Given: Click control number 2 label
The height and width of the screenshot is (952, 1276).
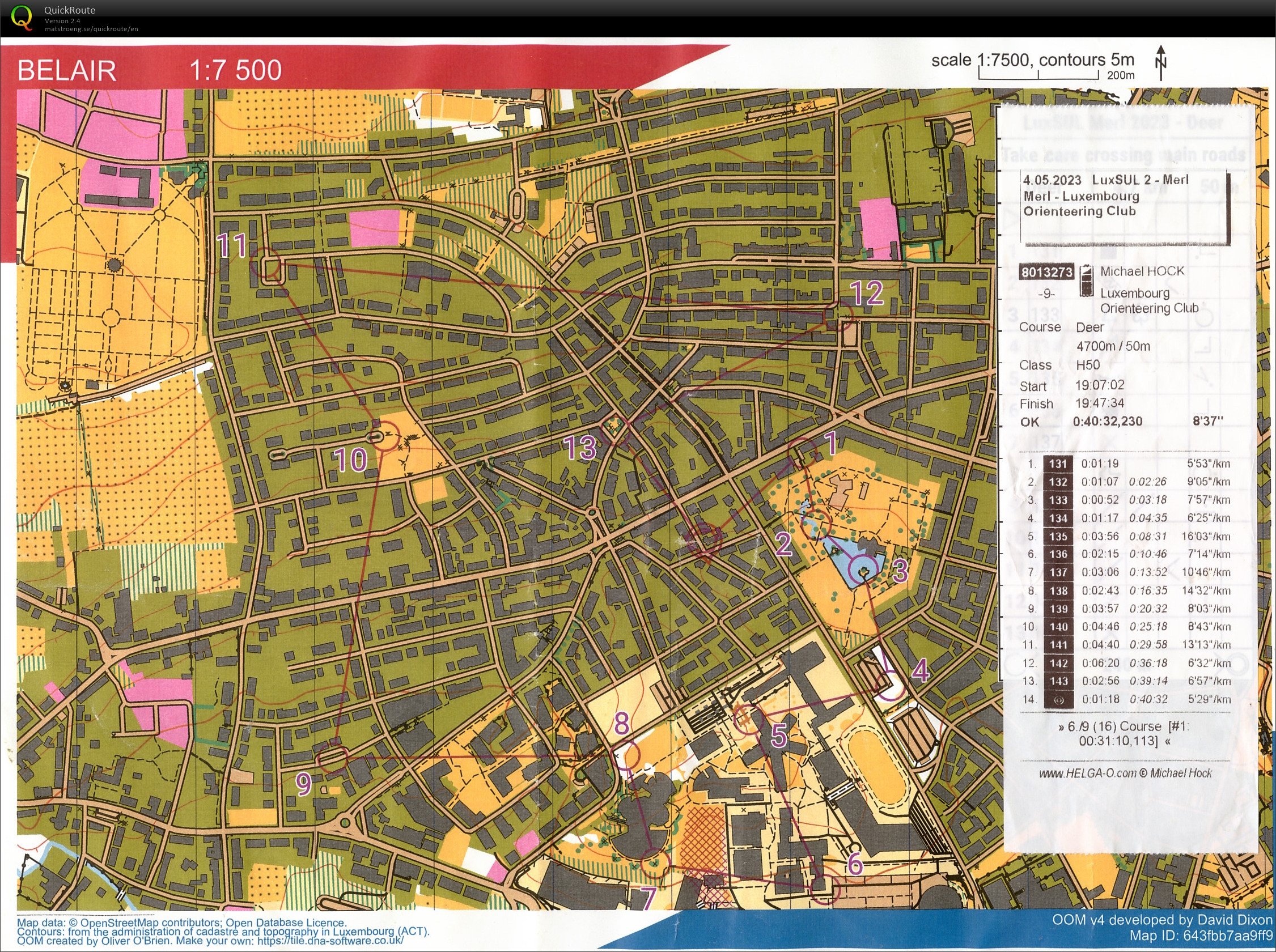Looking at the screenshot, I should [783, 544].
